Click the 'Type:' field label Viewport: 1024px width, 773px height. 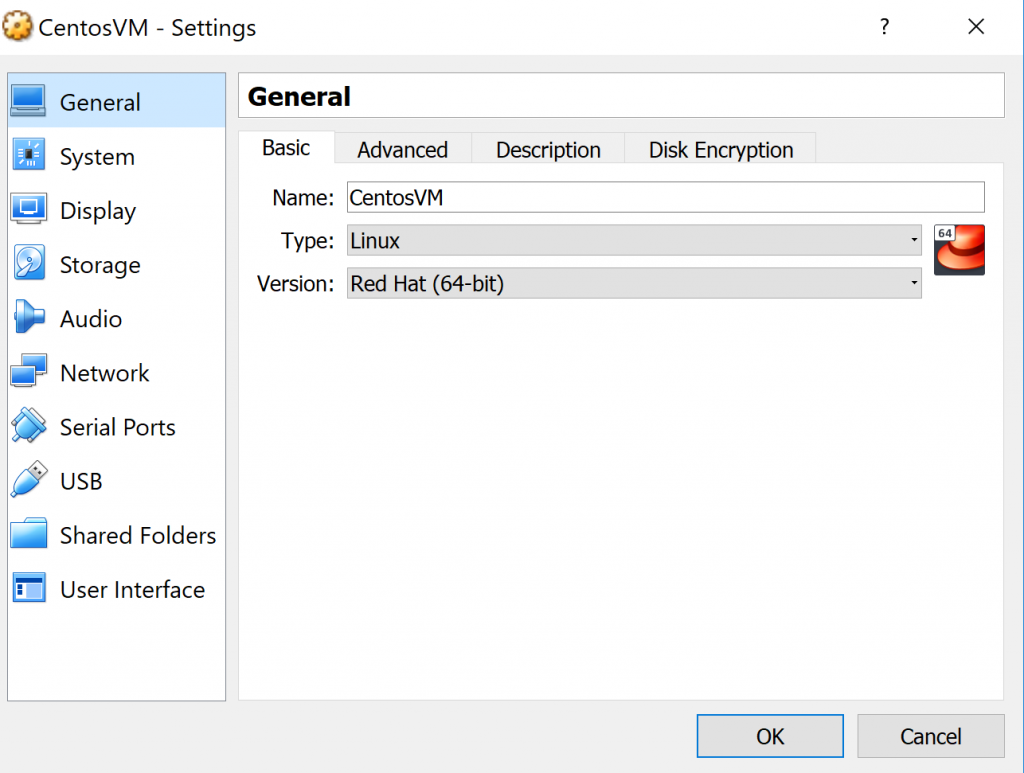[307, 240]
